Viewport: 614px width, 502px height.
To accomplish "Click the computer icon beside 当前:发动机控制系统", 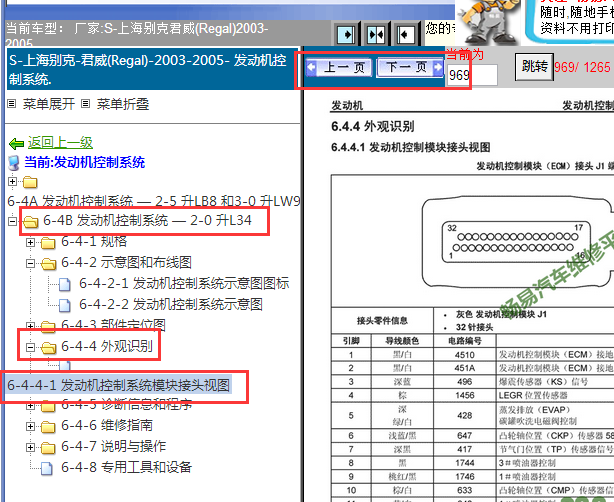I will tap(14, 163).
